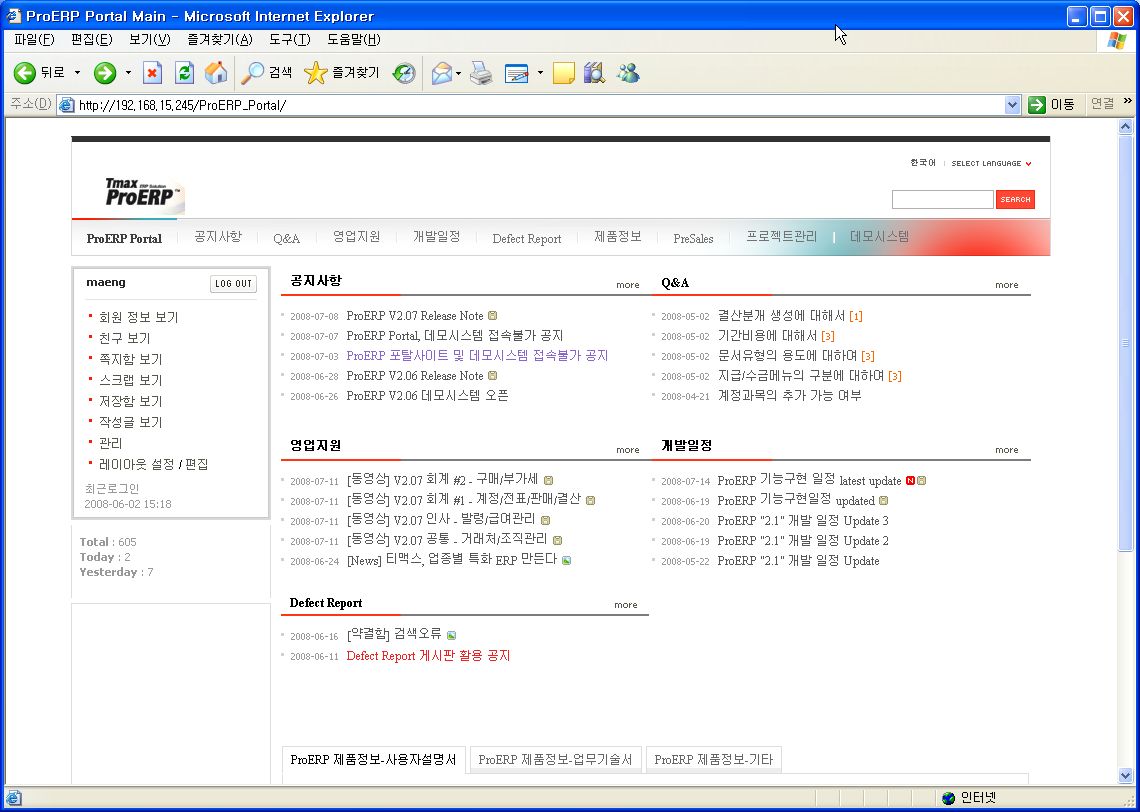Click the red SEARCH button
The width and height of the screenshot is (1140, 812).
(1015, 199)
